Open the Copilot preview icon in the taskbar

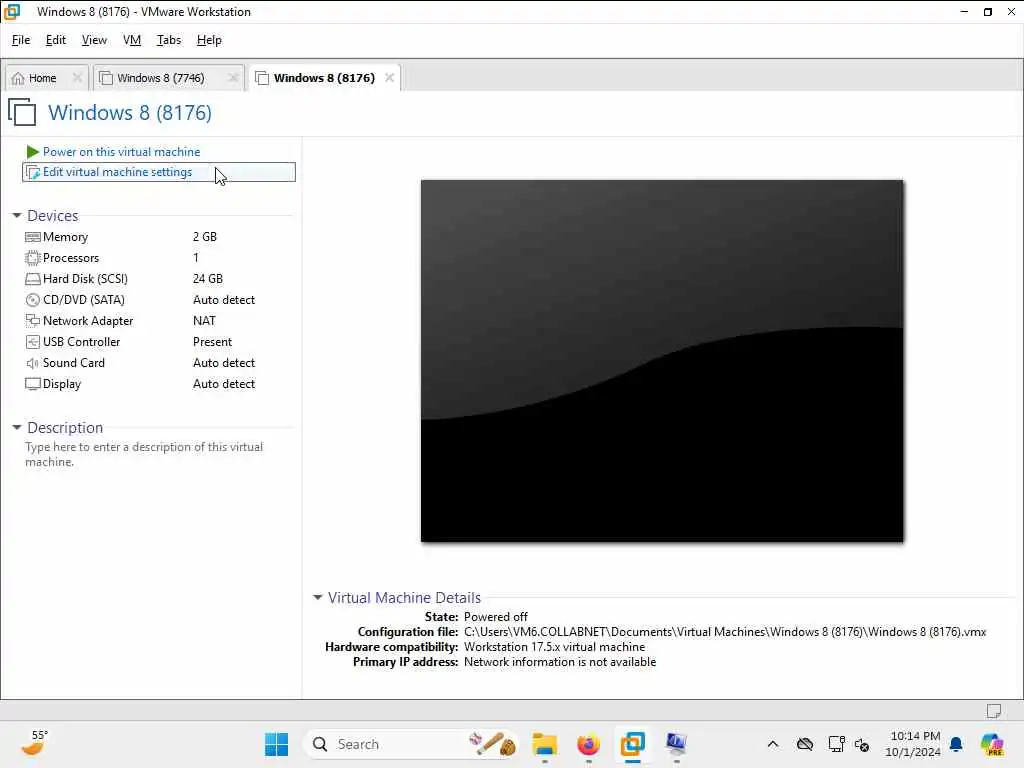[x=992, y=744]
